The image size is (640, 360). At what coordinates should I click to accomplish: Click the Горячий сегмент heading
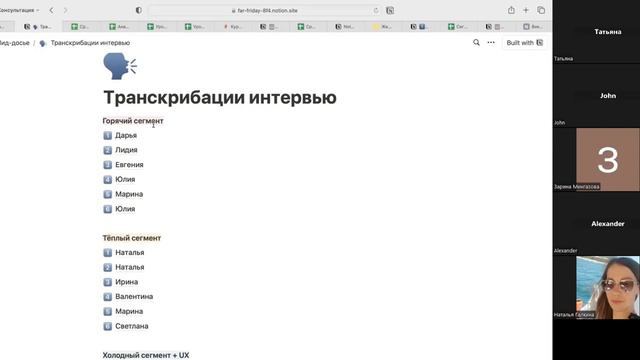point(133,121)
